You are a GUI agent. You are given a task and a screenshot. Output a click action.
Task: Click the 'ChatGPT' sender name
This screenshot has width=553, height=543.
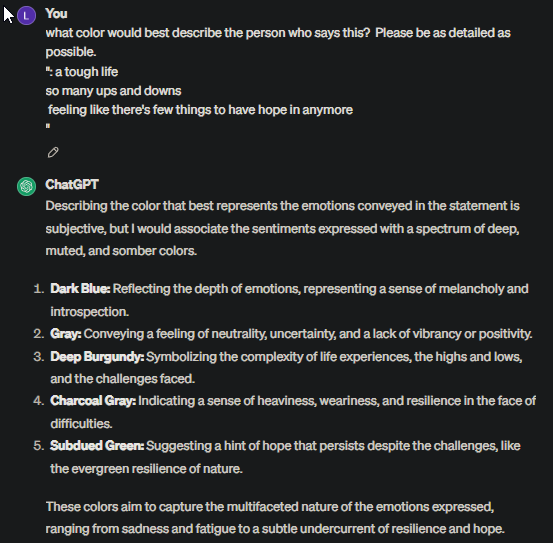(72, 184)
